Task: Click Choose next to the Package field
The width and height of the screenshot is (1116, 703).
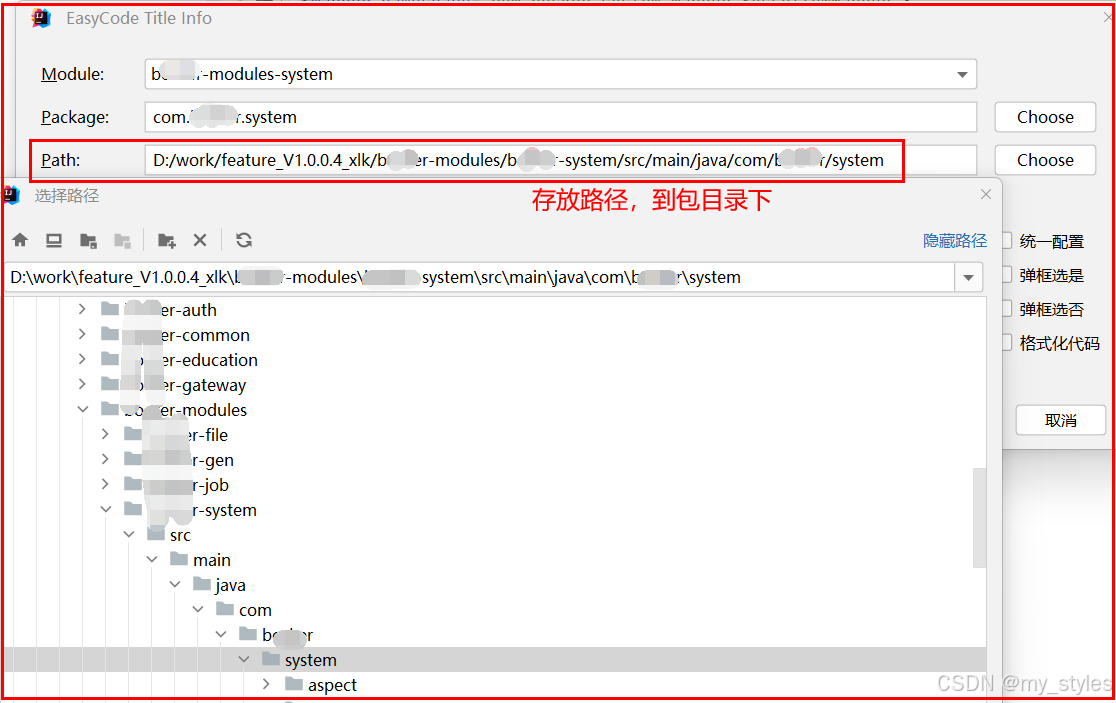Action: pos(1044,117)
